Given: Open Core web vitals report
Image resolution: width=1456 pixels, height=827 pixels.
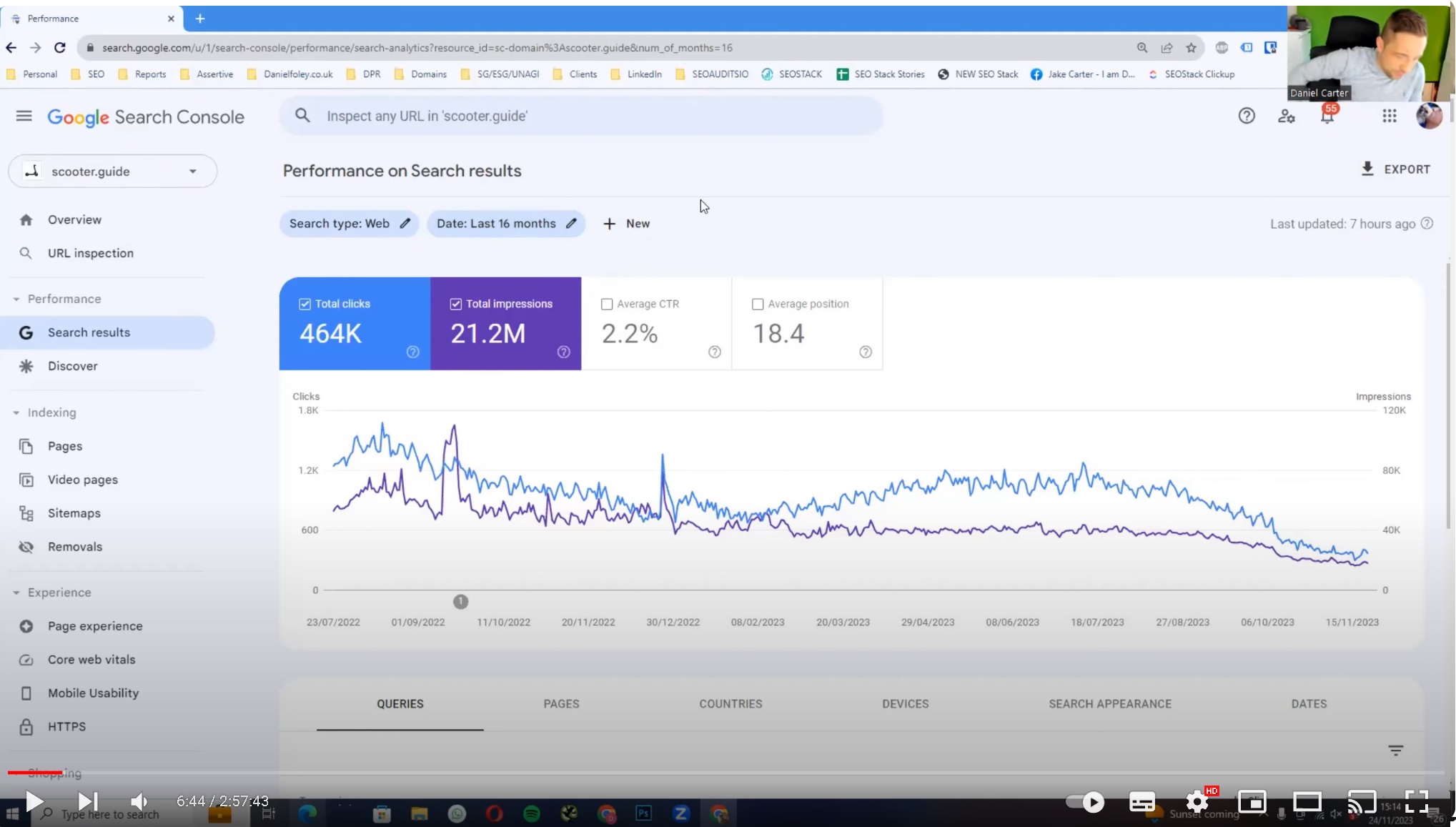Looking at the screenshot, I should tap(91, 659).
